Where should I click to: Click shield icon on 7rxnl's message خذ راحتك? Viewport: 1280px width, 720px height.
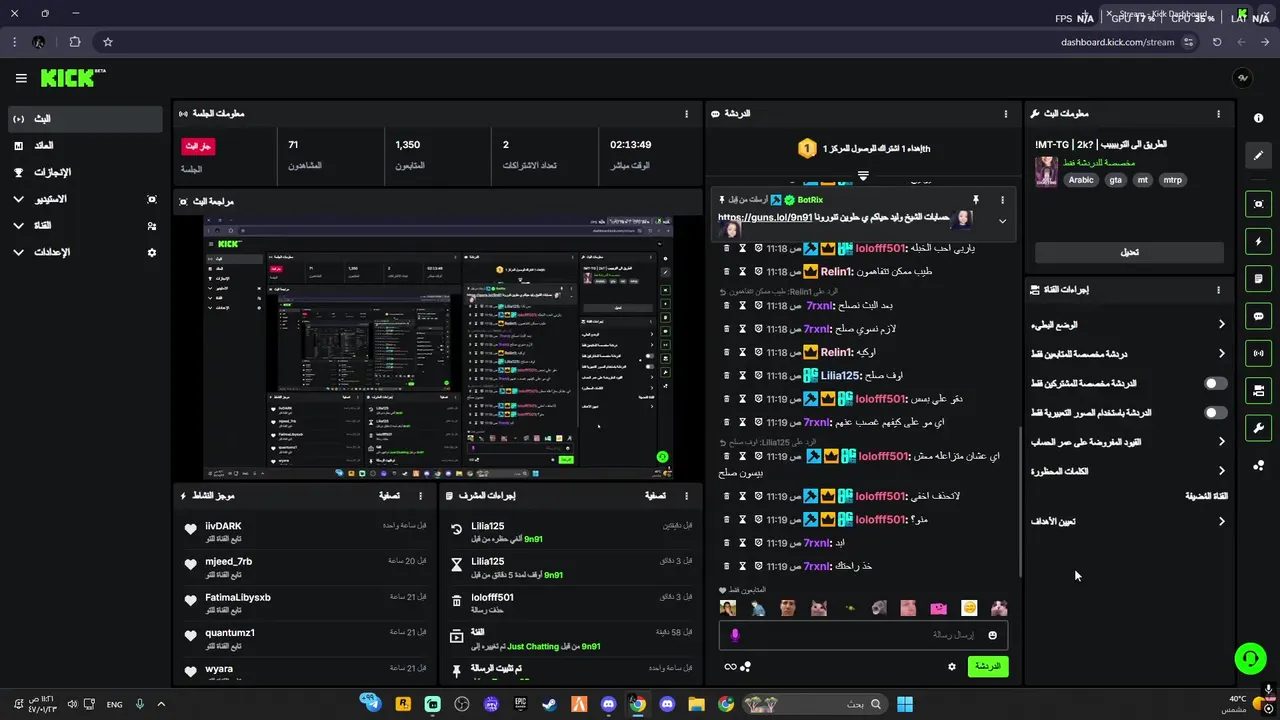coord(759,566)
